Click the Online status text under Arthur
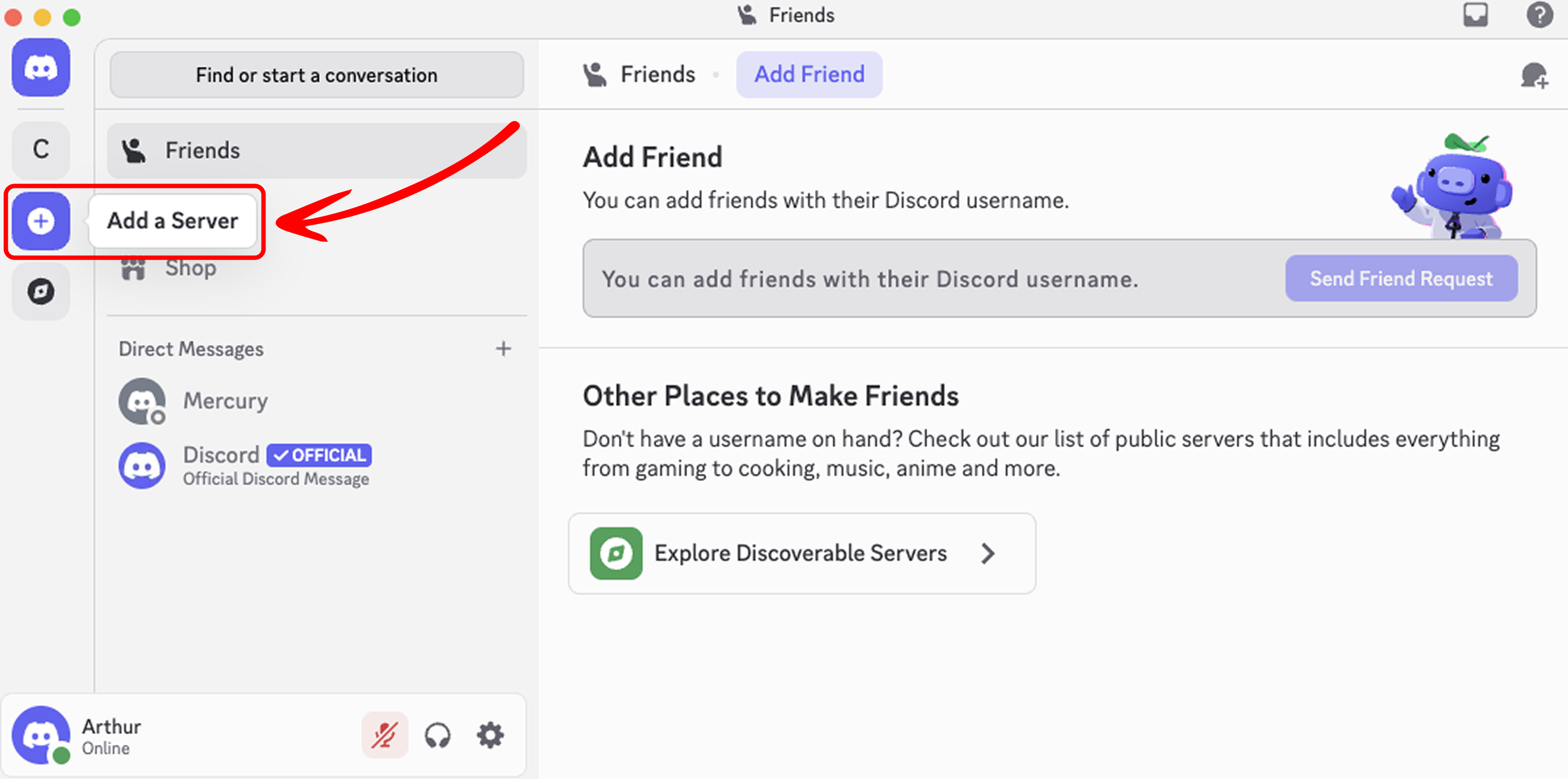 (x=106, y=748)
